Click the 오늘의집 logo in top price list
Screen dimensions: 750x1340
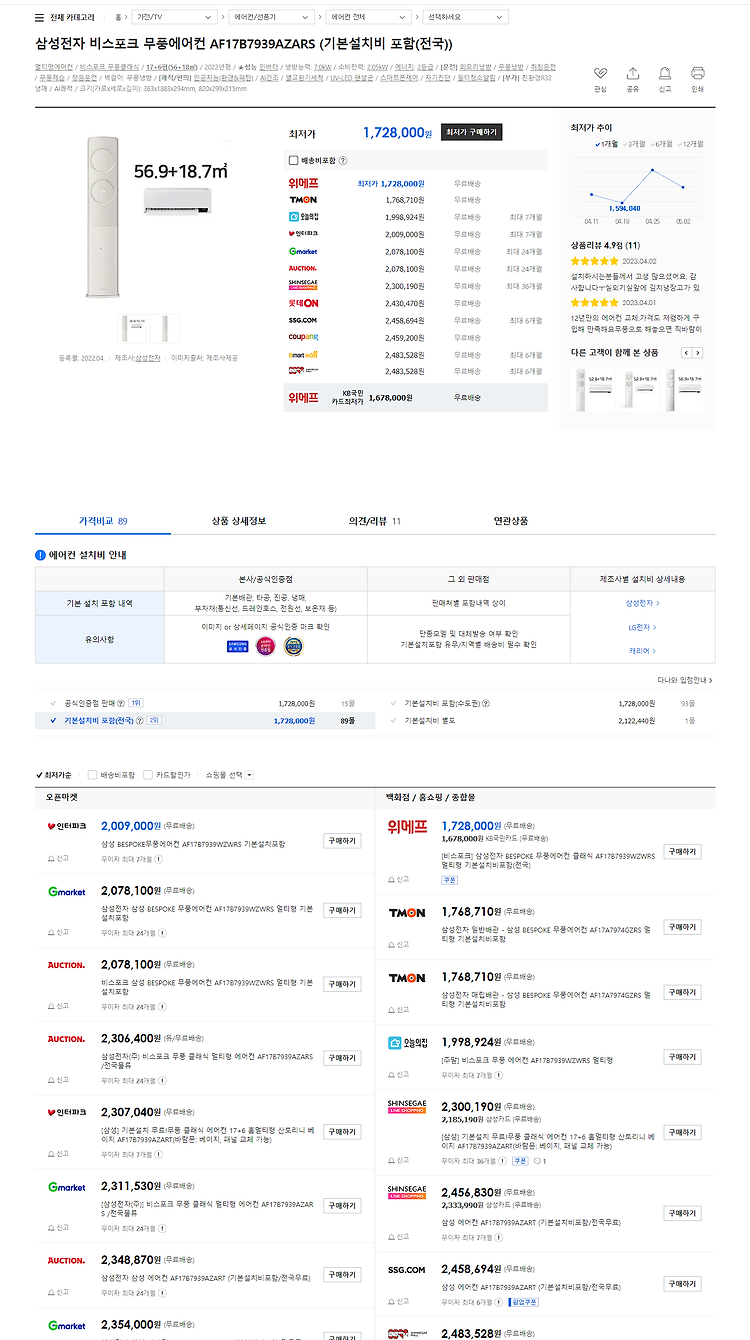pyautogui.click(x=303, y=217)
